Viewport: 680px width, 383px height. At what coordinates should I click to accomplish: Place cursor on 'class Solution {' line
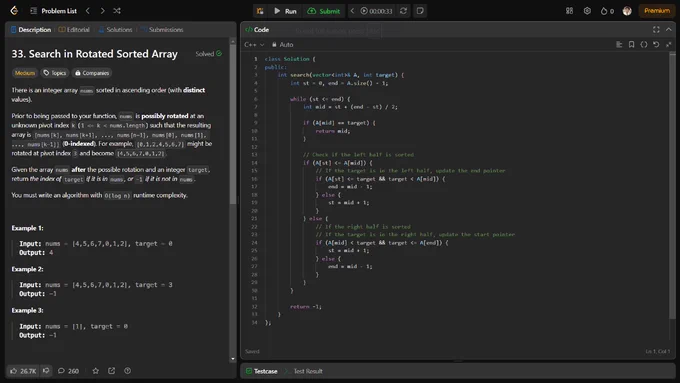coord(290,59)
